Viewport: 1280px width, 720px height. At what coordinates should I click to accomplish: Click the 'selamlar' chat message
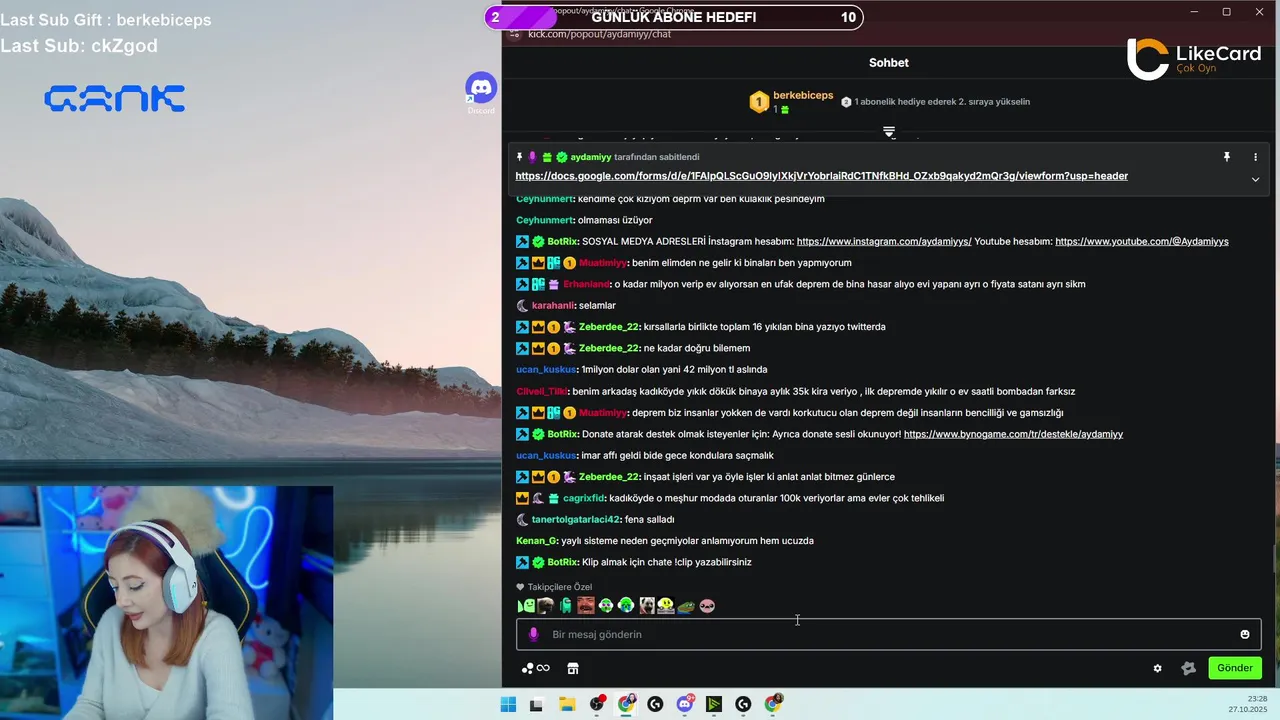(598, 305)
